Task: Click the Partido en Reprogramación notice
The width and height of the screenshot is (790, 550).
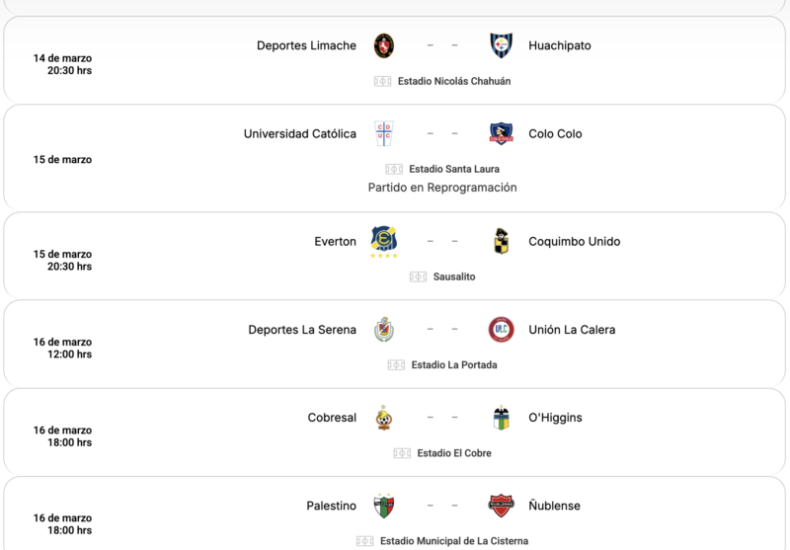Action: [x=442, y=188]
